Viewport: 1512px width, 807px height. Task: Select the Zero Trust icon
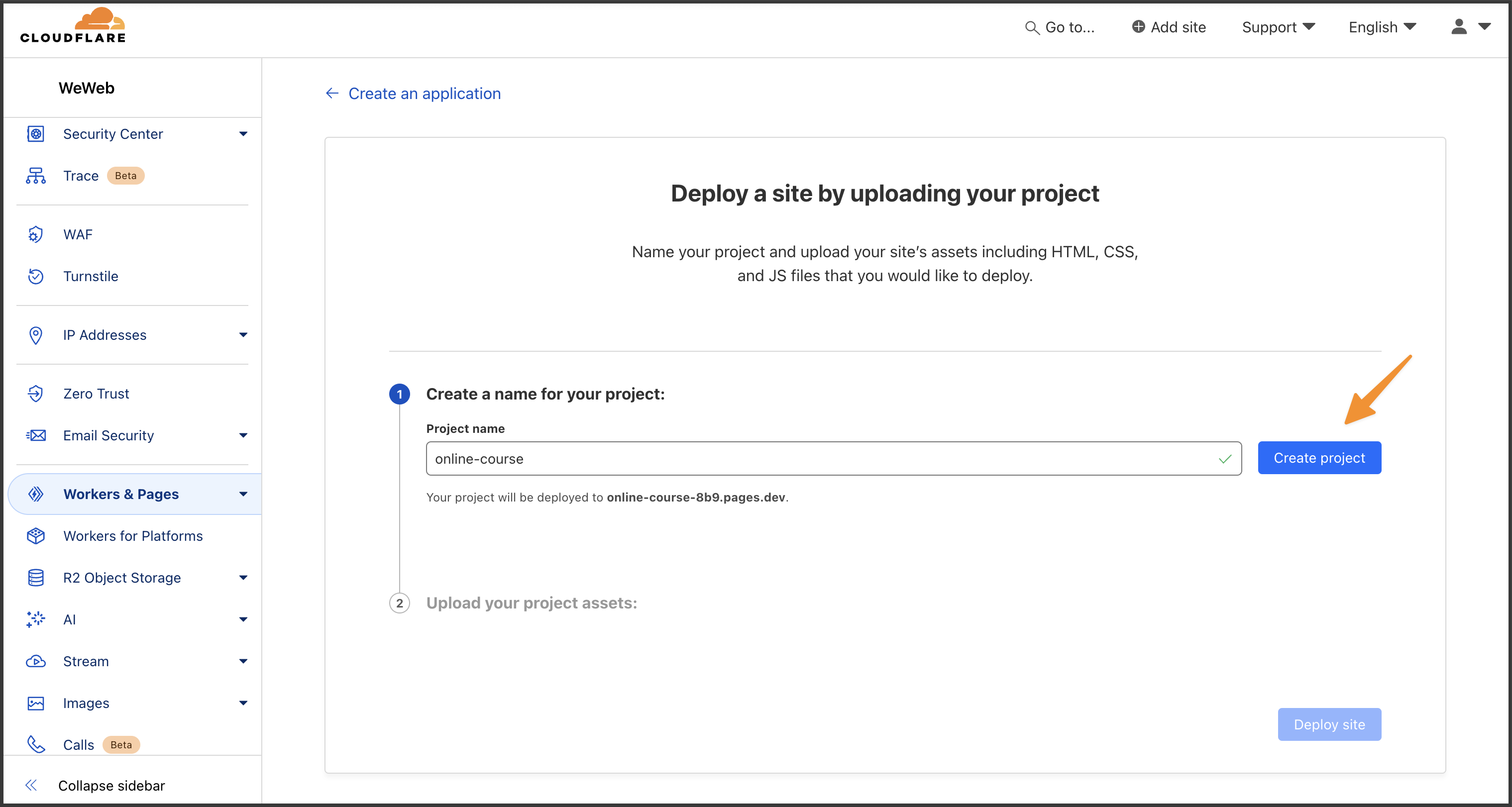tap(35, 393)
